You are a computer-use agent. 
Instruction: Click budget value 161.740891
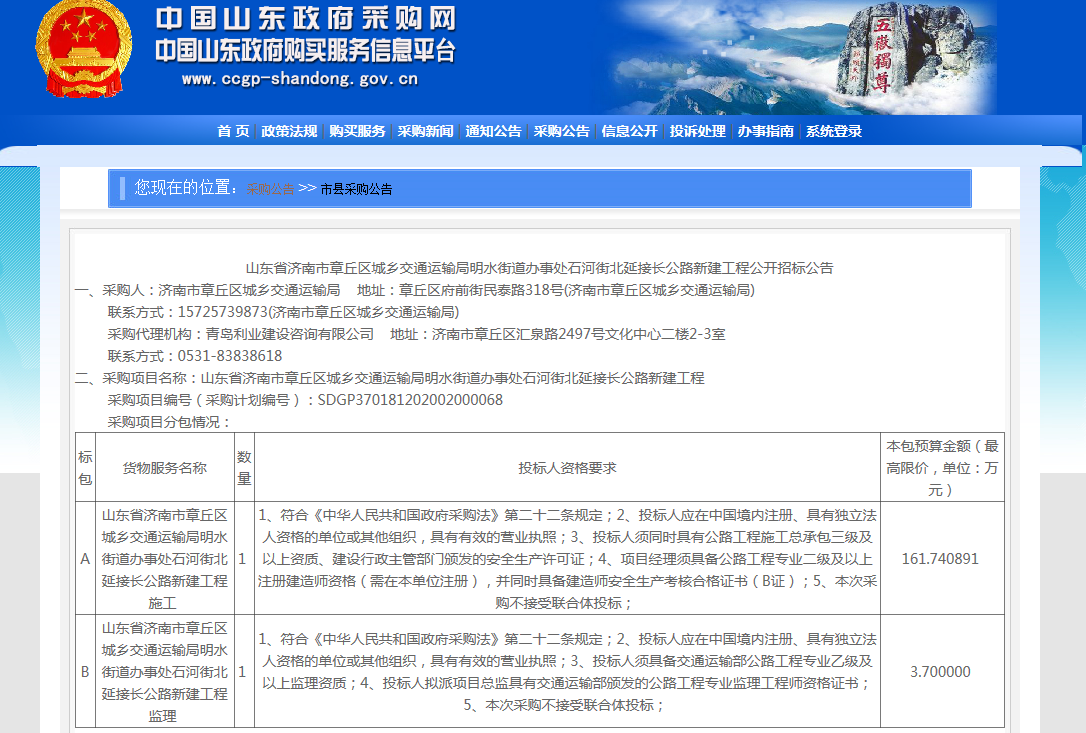coord(941,558)
